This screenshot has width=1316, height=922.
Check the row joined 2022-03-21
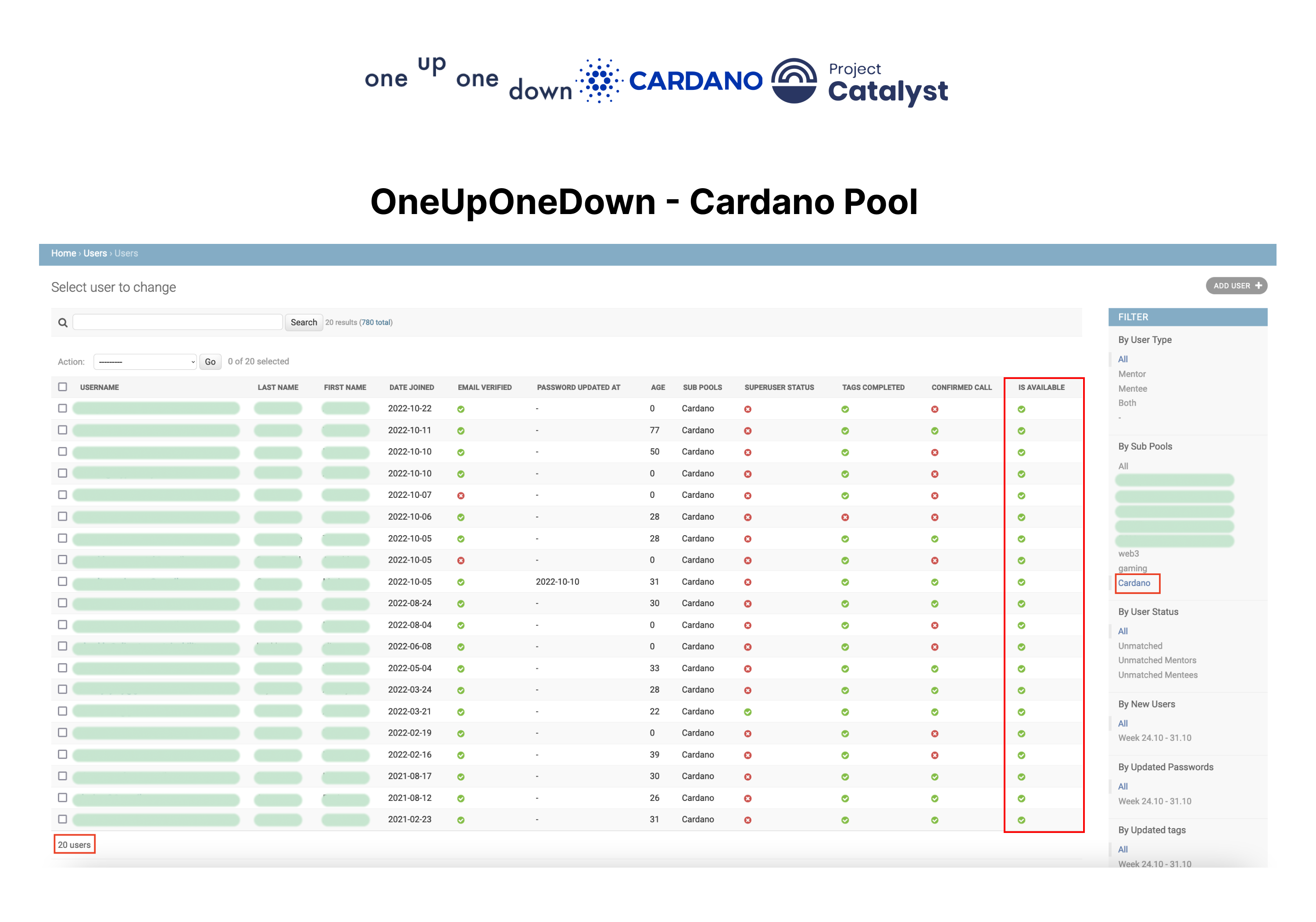pyautogui.click(x=62, y=711)
